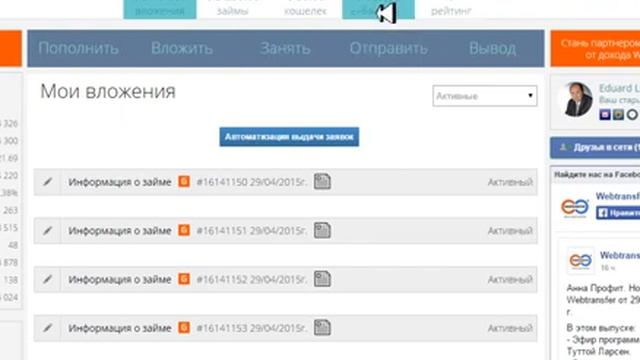Click the Мои вложения heading
The width and height of the screenshot is (640, 360).
tap(108, 91)
